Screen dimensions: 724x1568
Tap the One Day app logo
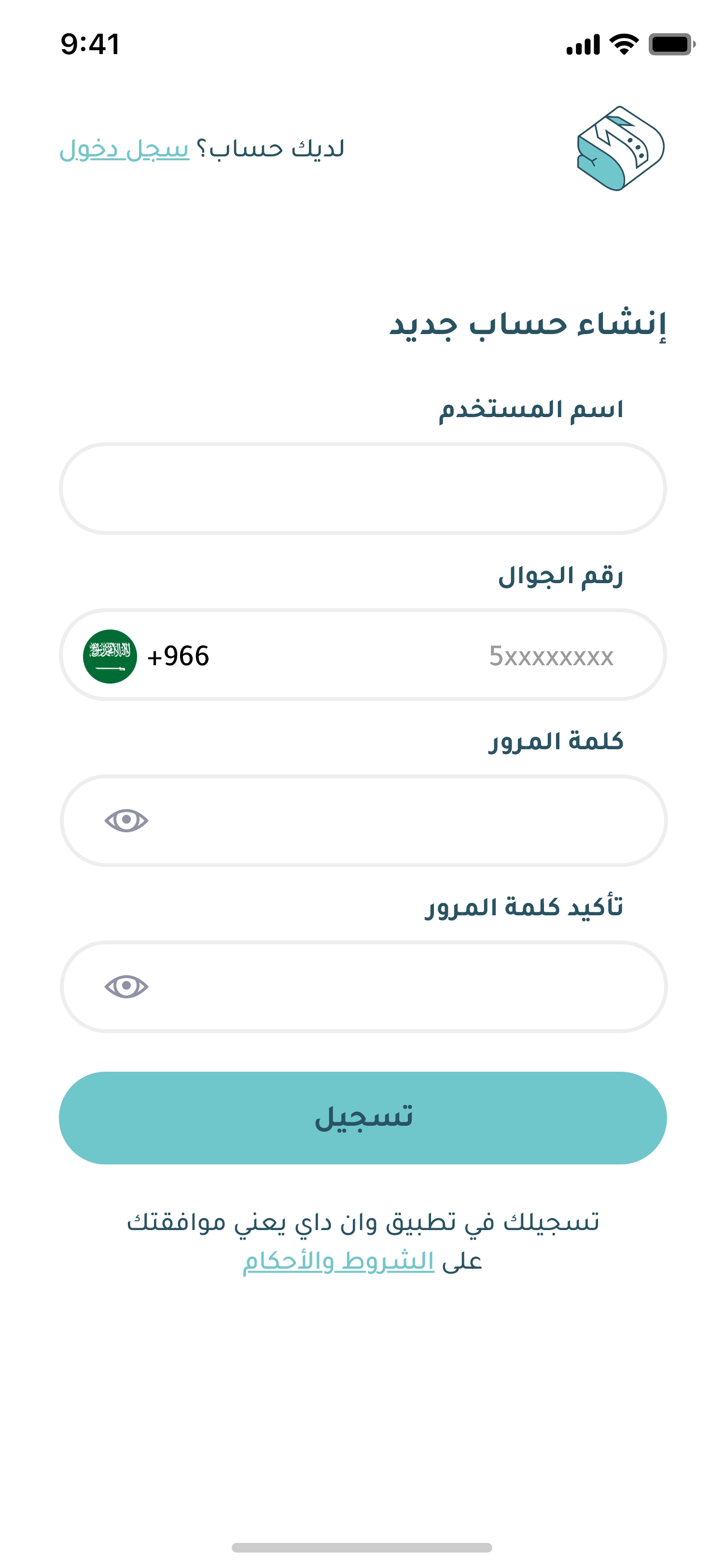[620, 149]
